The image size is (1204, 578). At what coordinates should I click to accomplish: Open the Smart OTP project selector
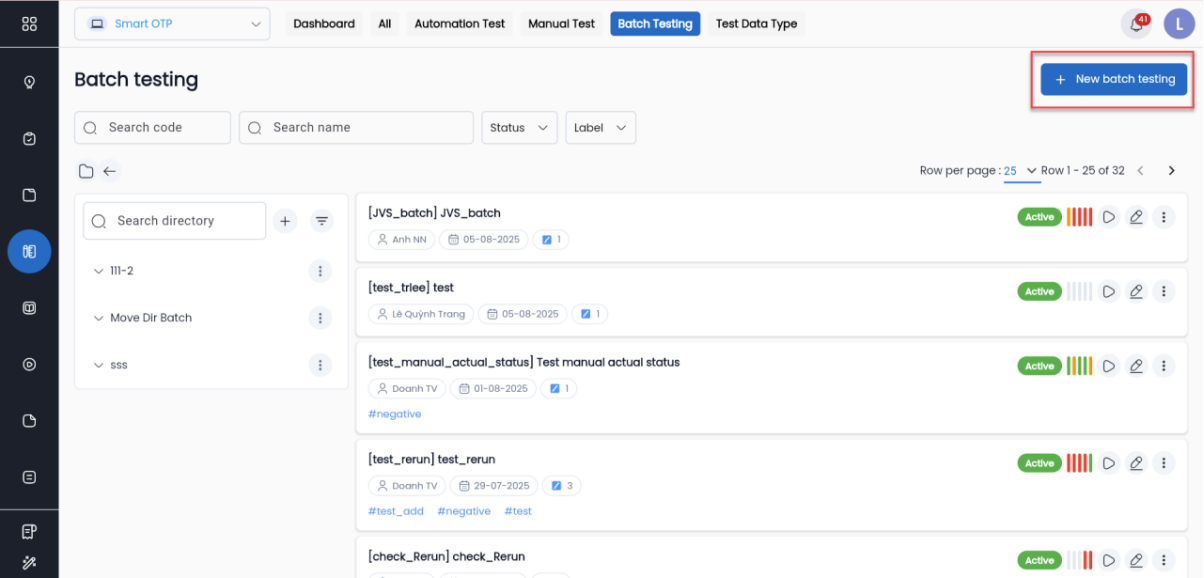coord(172,24)
